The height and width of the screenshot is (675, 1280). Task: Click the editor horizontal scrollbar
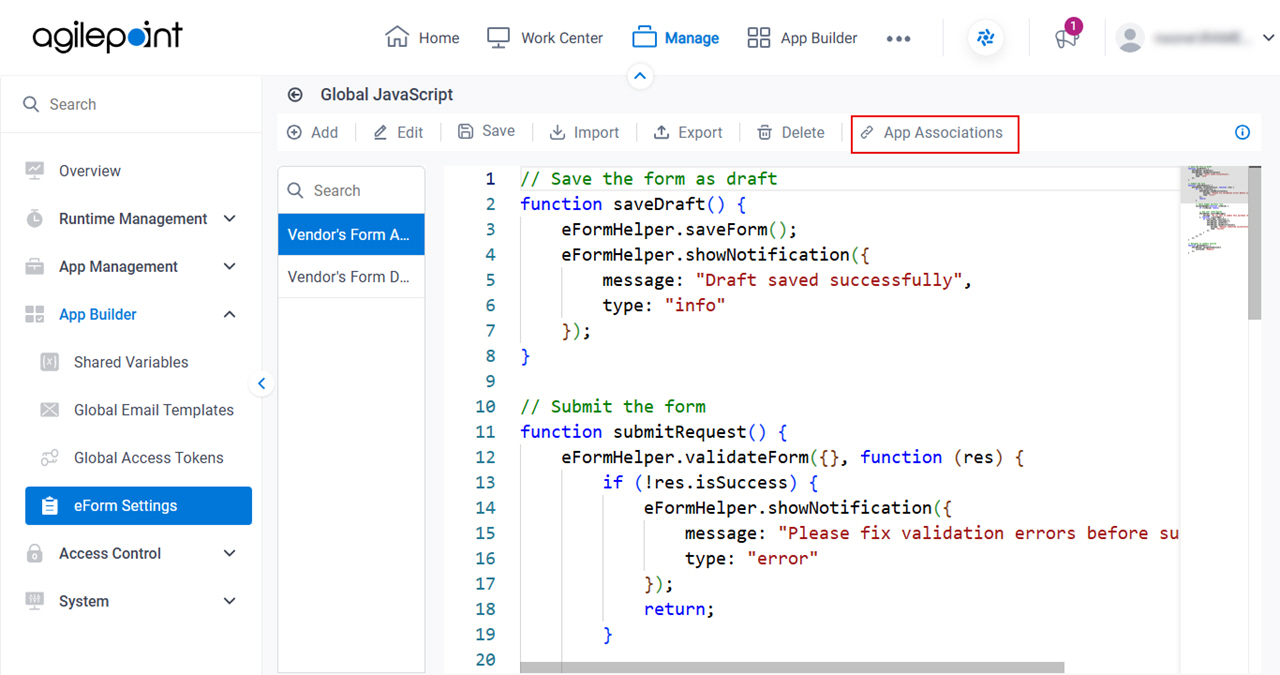792,668
